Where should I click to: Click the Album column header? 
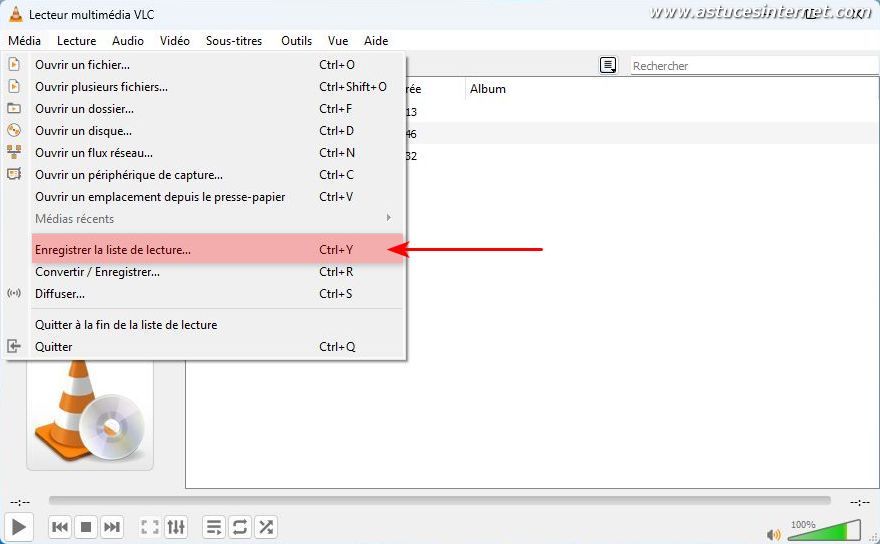pyautogui.click(x=488, y=89)
